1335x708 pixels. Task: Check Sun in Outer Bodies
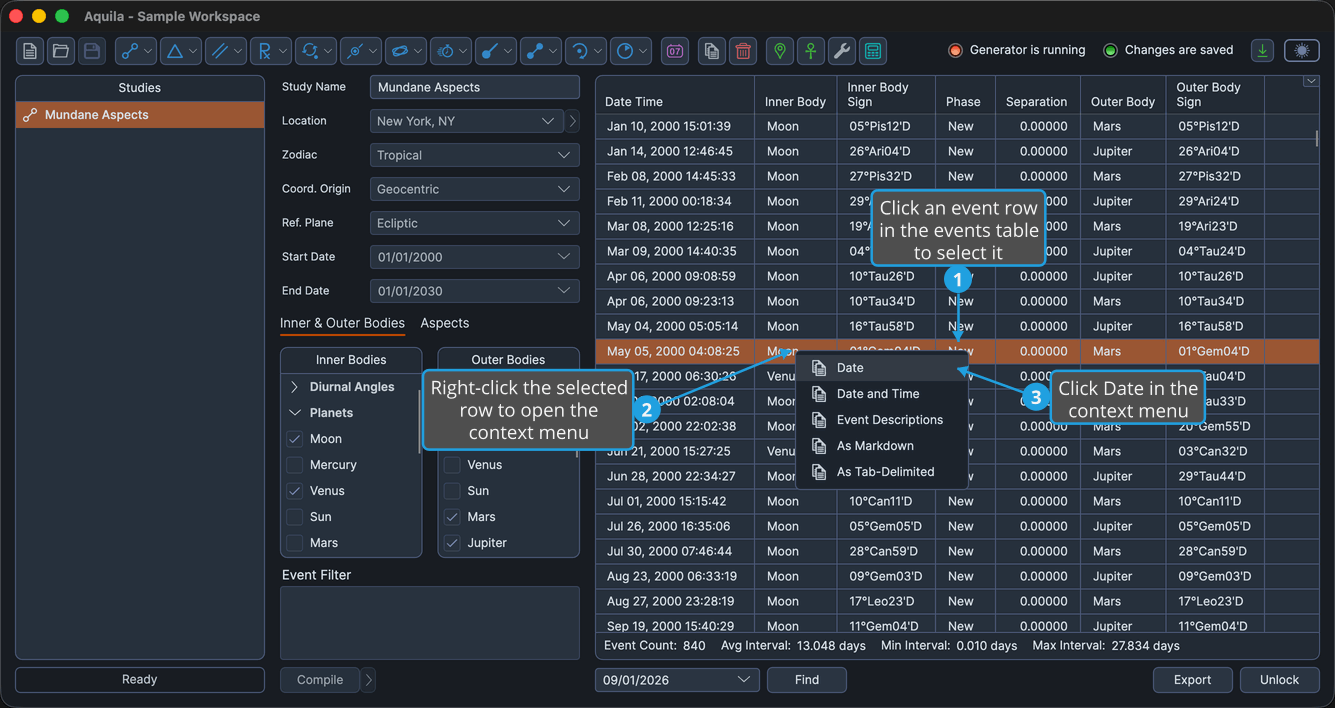click(x=452, y=491)
